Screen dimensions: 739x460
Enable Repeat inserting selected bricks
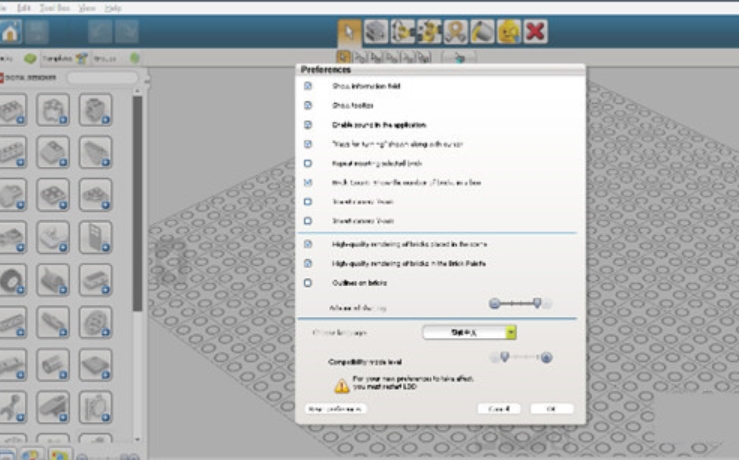coord(308,163)
